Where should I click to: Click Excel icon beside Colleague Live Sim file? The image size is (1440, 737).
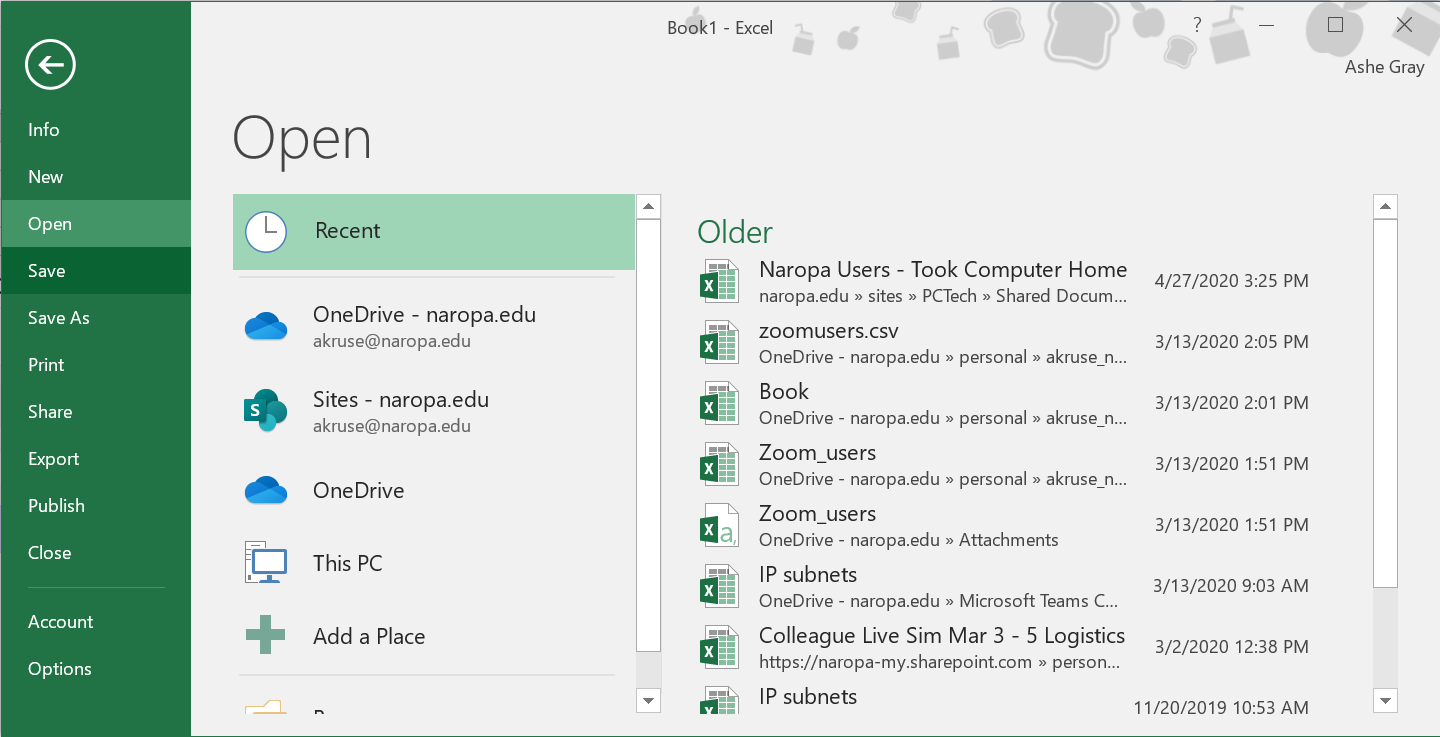719,648
